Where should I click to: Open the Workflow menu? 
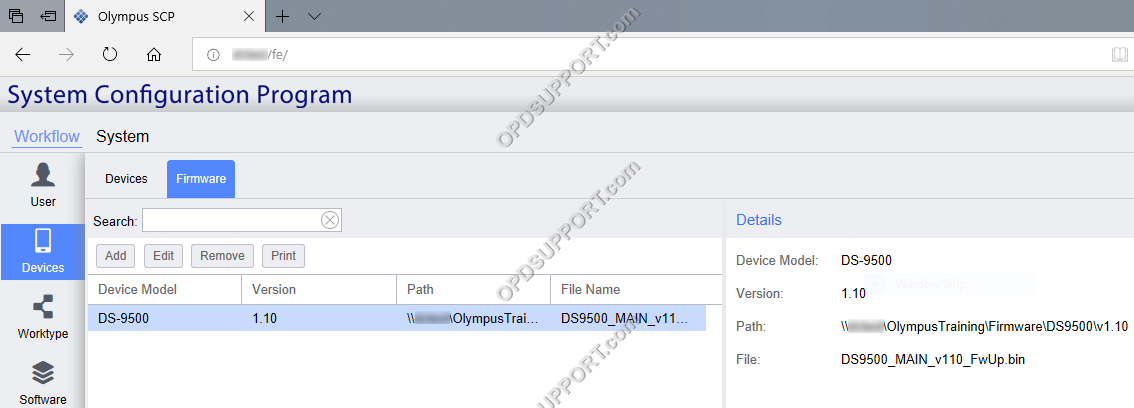click(47, 136)
